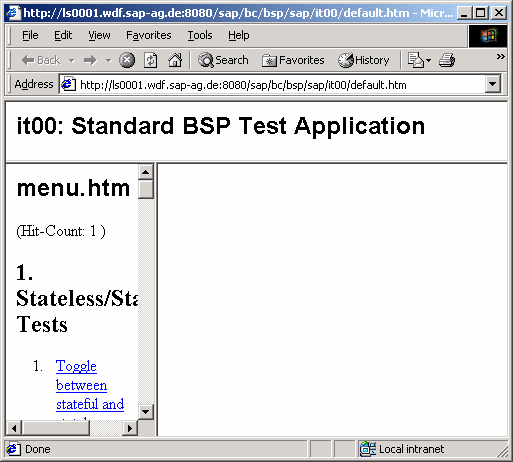
Task: Follow the 'Toggle between stateful and' link
Action: pos(90,385)
